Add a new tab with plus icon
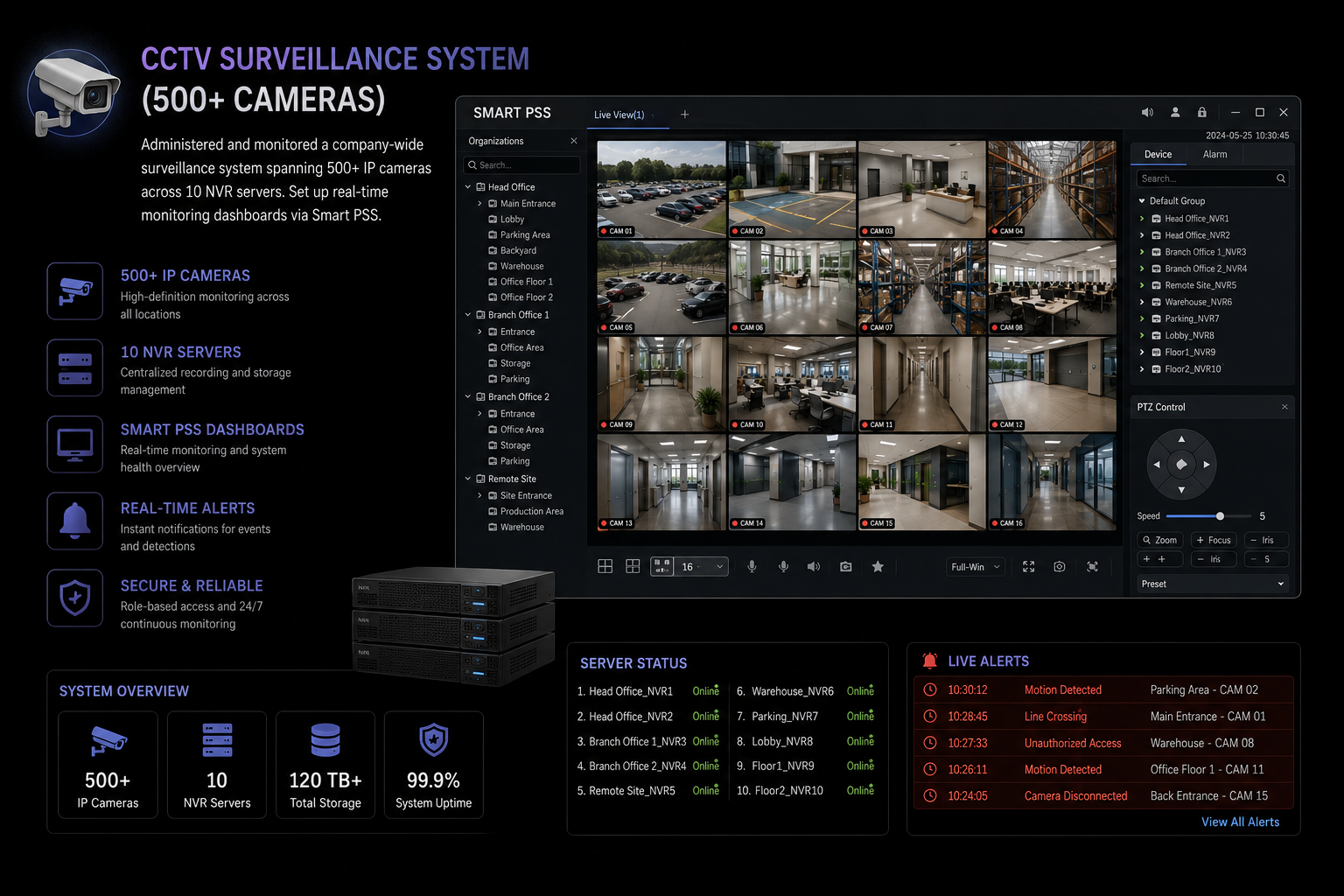This screenshot has width=1344, height=896. [x=685, y=115]
